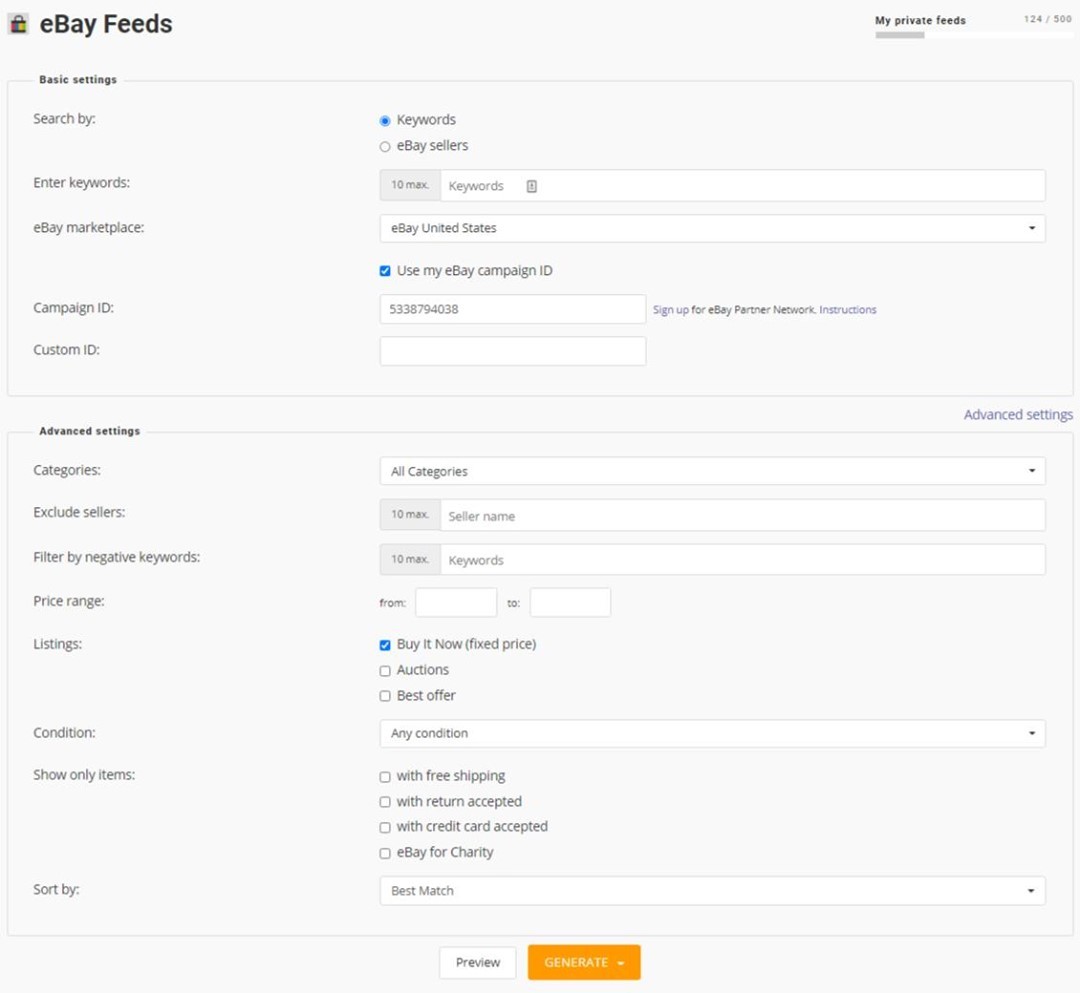Open the Instructions link
Image resolution: width=1080 pixels, height=993 pixels.
coord(847,310)
